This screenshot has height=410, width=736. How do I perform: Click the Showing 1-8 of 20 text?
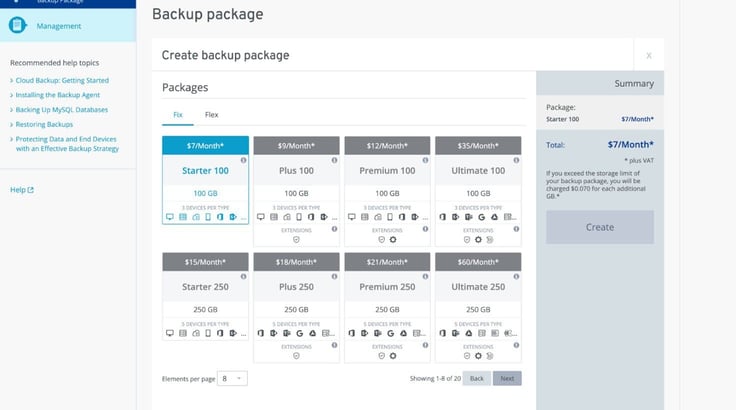pos(435,379)
